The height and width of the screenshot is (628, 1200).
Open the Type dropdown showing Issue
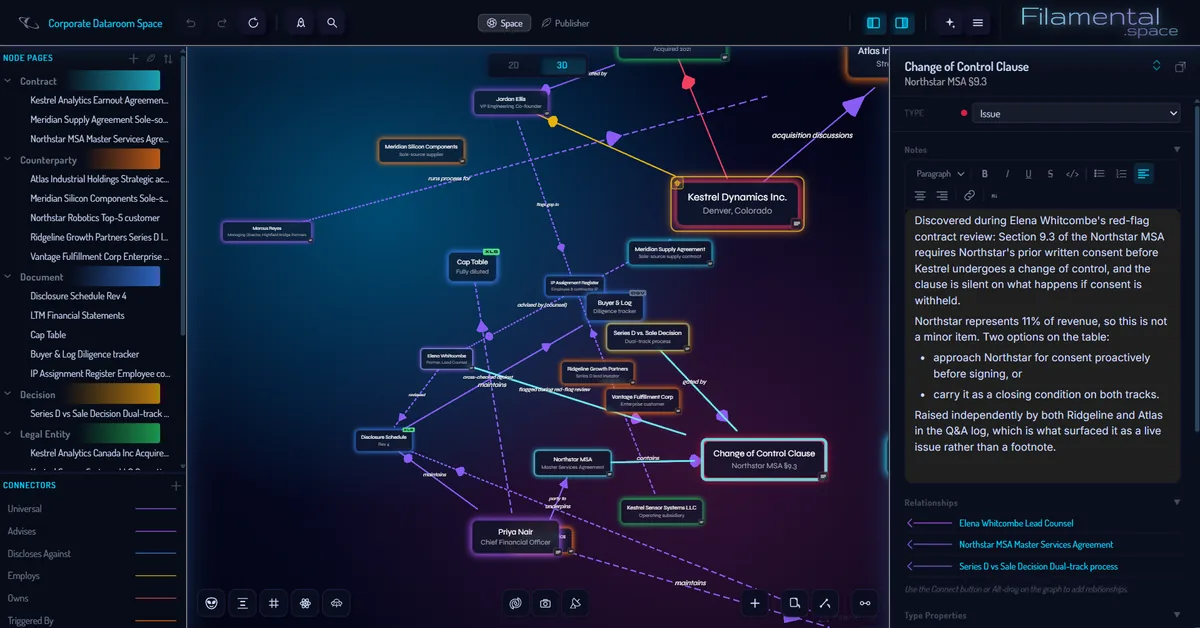[x=1077, y=114]
